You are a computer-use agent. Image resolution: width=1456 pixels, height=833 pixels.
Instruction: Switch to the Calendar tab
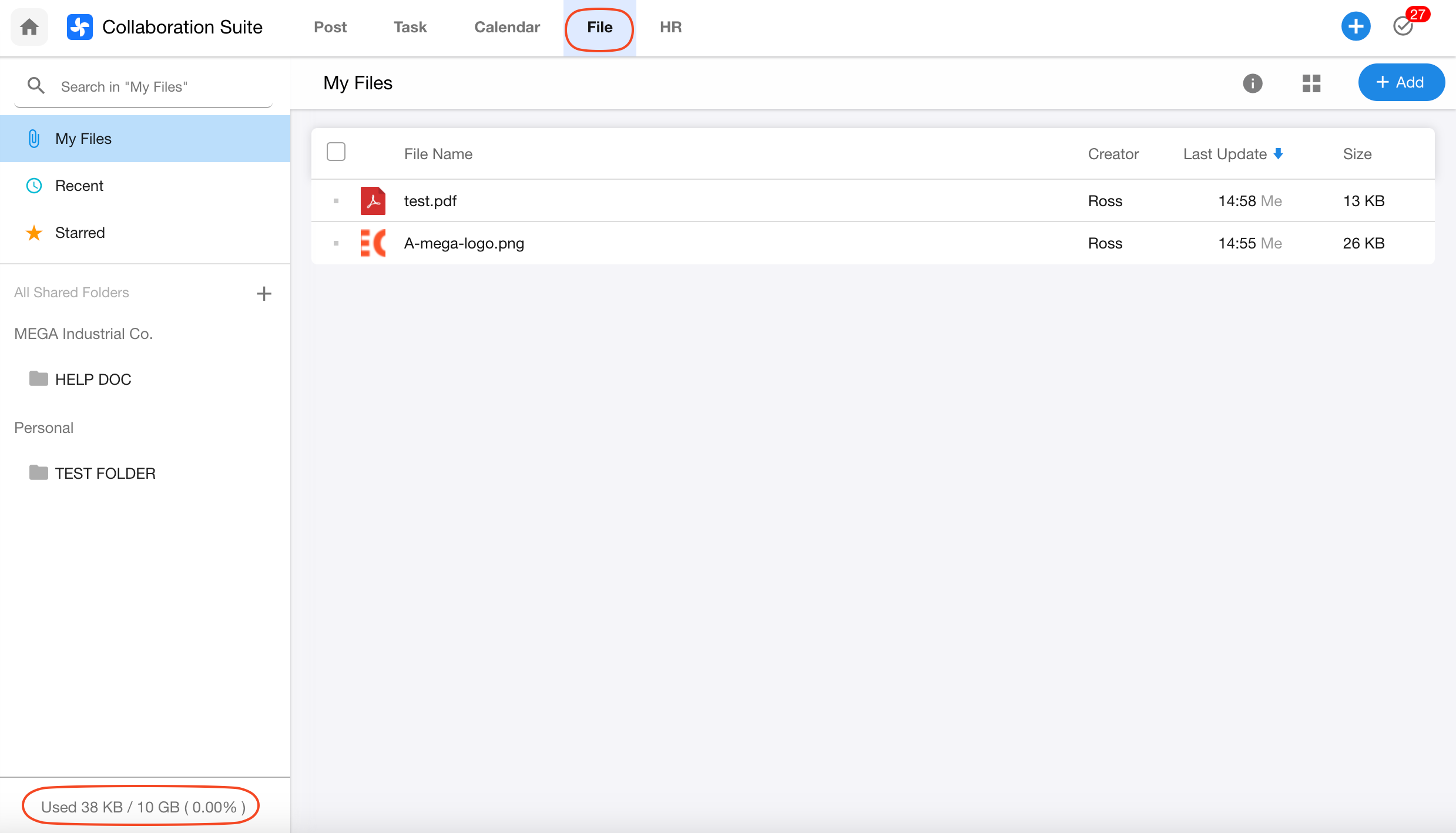coord(506,27)
